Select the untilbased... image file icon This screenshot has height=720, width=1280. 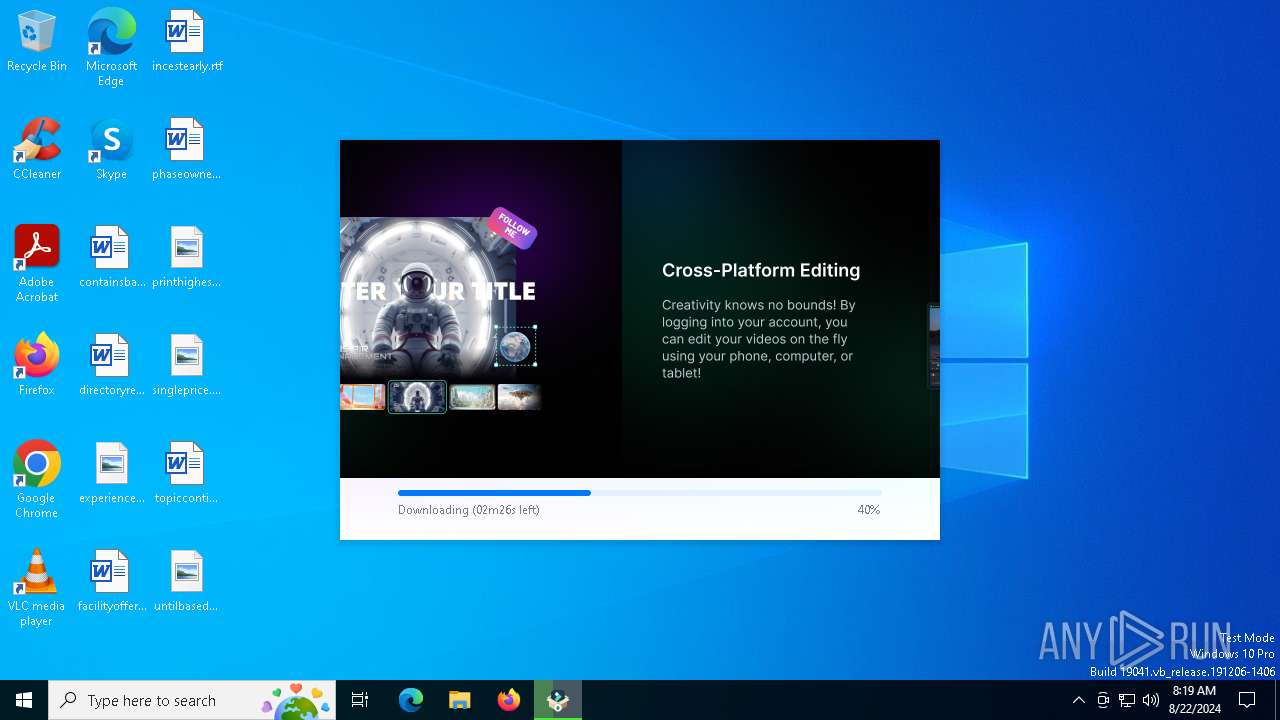tap(187, 582)
